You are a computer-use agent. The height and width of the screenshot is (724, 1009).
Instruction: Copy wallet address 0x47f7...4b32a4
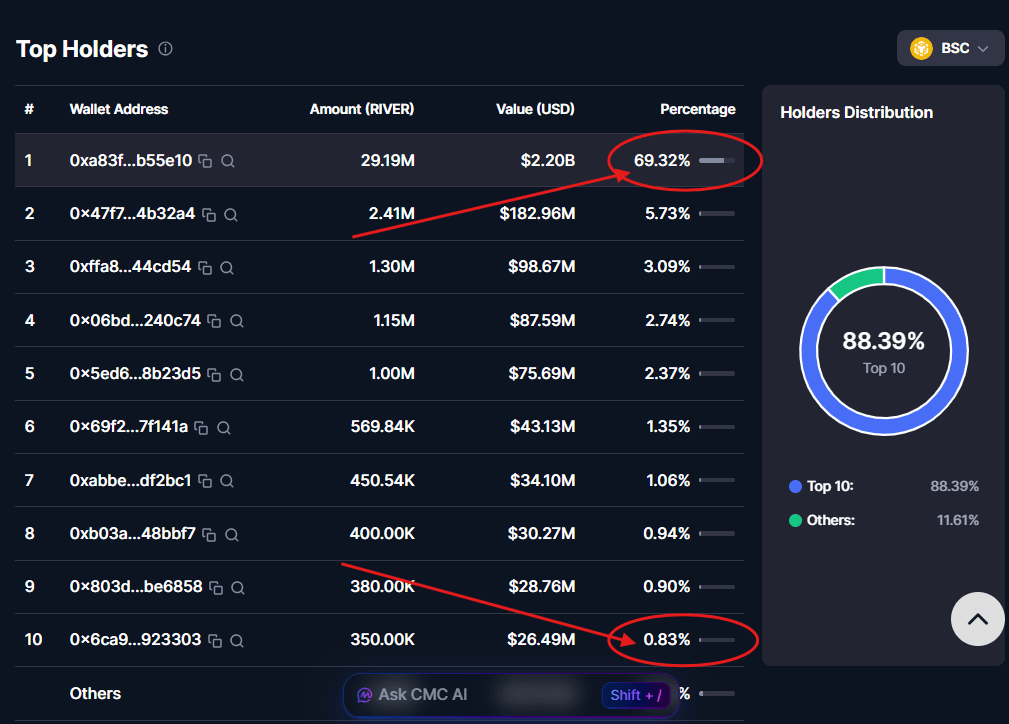click(x=209, y=214)
